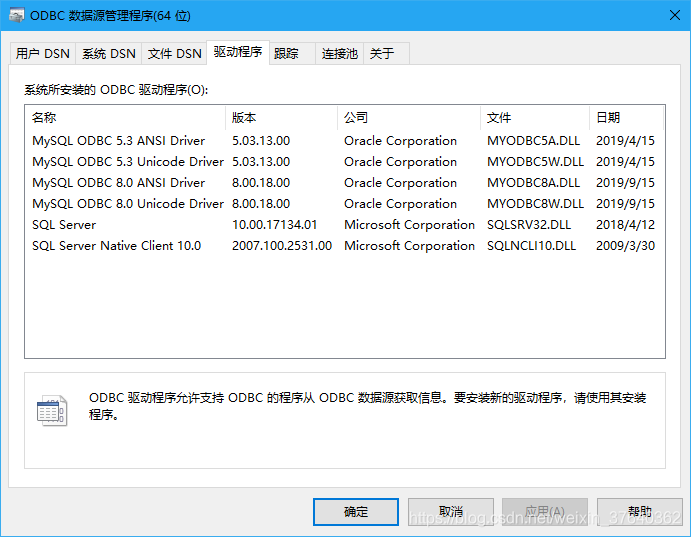
Task: Open help with 帮助 button
Action: [639, 512]
